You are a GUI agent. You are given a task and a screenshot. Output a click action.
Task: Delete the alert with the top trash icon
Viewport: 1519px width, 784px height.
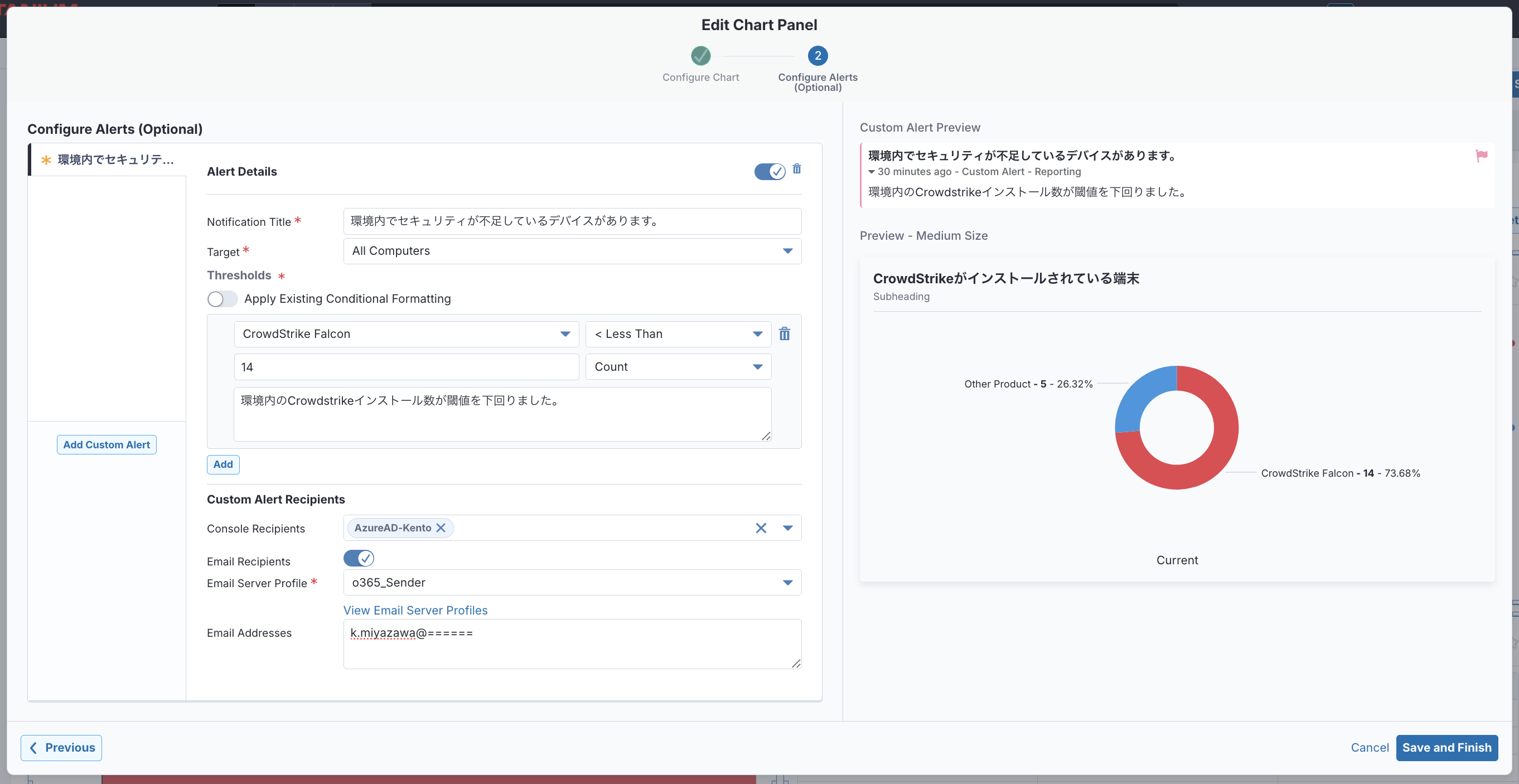(797, 169)
